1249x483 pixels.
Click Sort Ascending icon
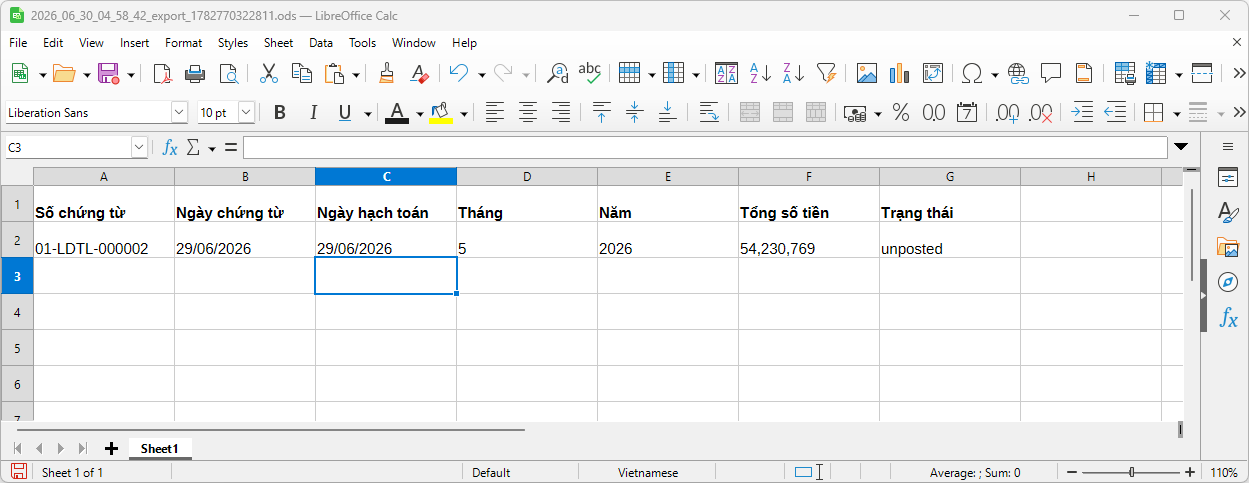(x=760, y=73)
